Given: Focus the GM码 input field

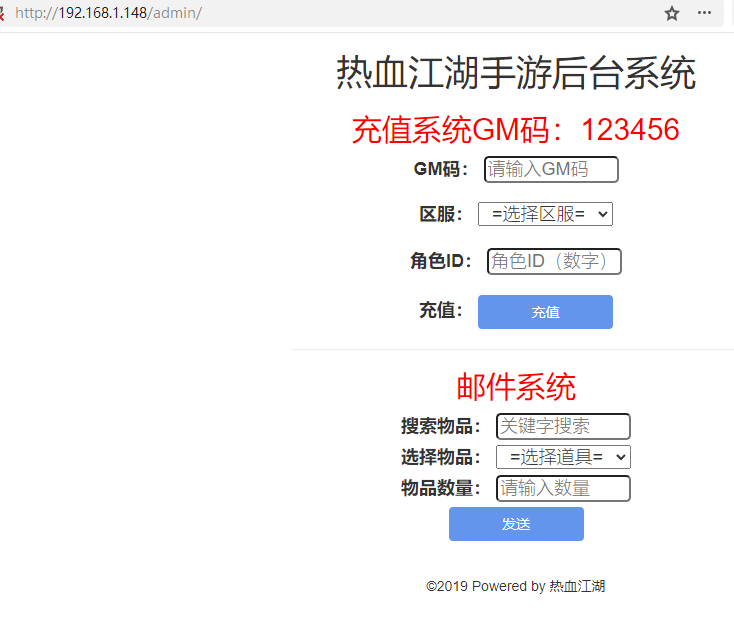Looking at the screenshot, I should click(x=551, y=169).
